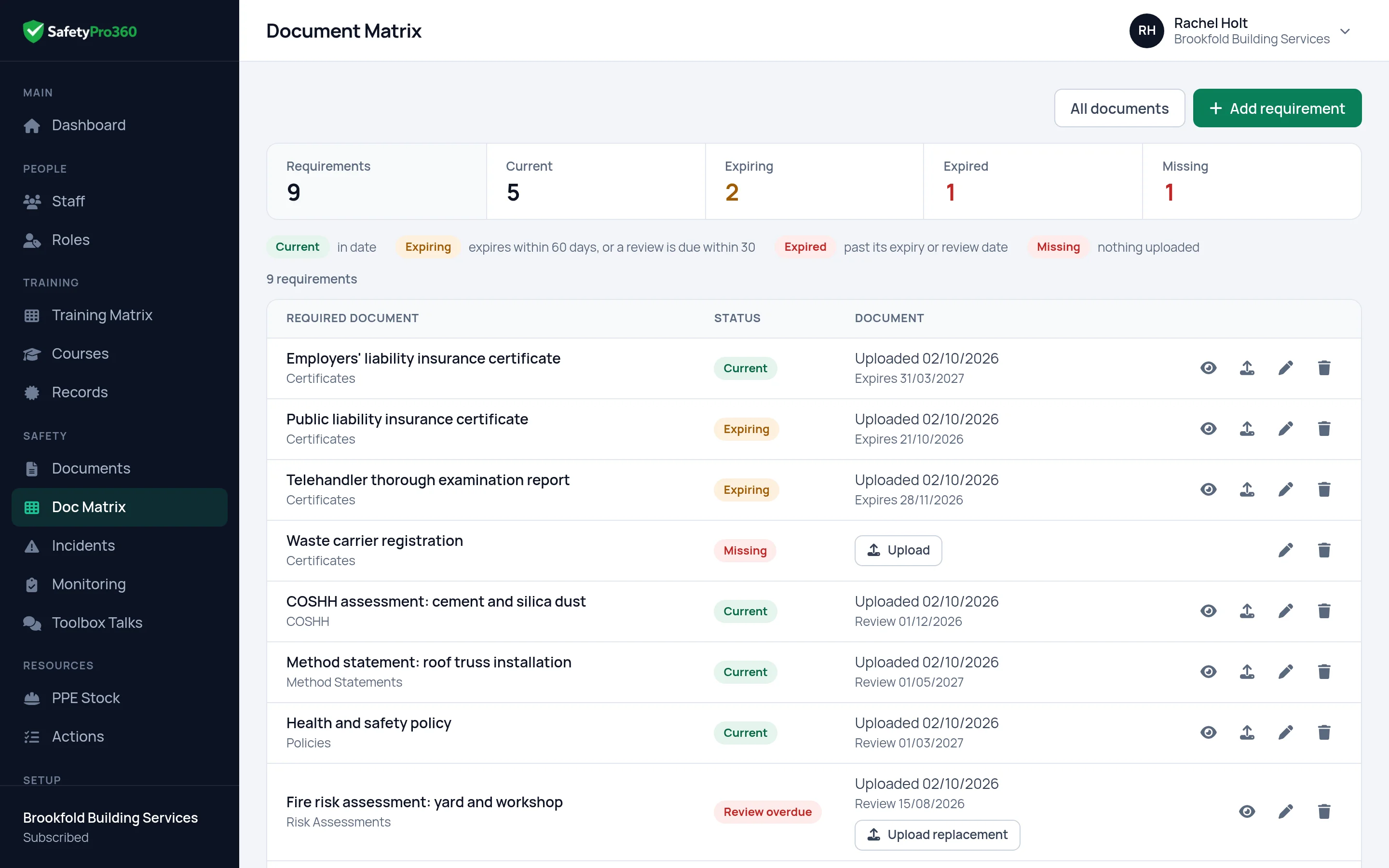Screen dimensions: 1389x868
Task: View the Fire risk assessment document
Action: click(x=1247, y=812)
